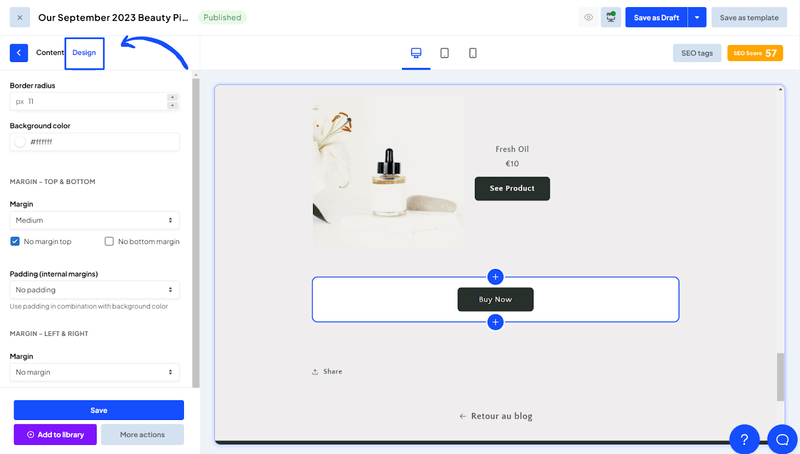Switch to mobile preview icon
The image size is (800, 454).
pos(473,53)
